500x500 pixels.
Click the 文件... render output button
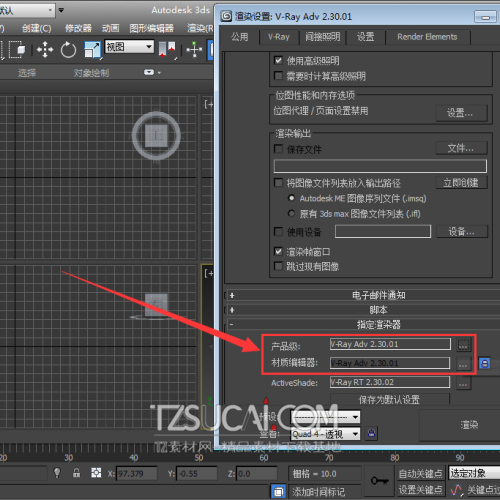tap(461, 148)
